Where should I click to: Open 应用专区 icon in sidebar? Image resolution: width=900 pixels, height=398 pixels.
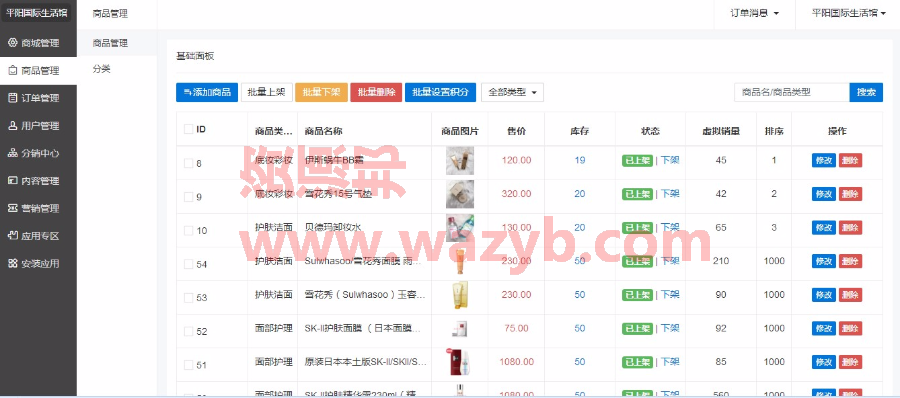click(x=13, y=236)
